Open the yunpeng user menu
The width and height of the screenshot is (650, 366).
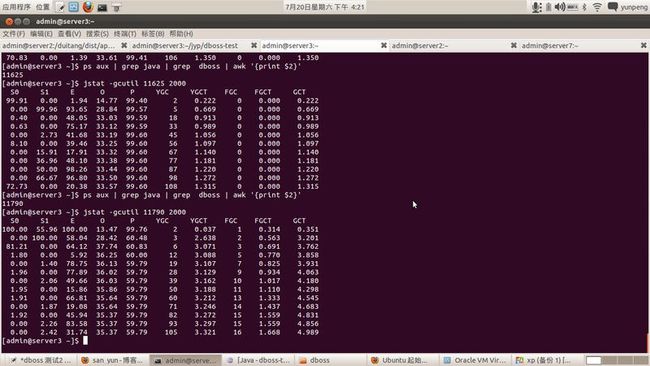tap(634, 7)
